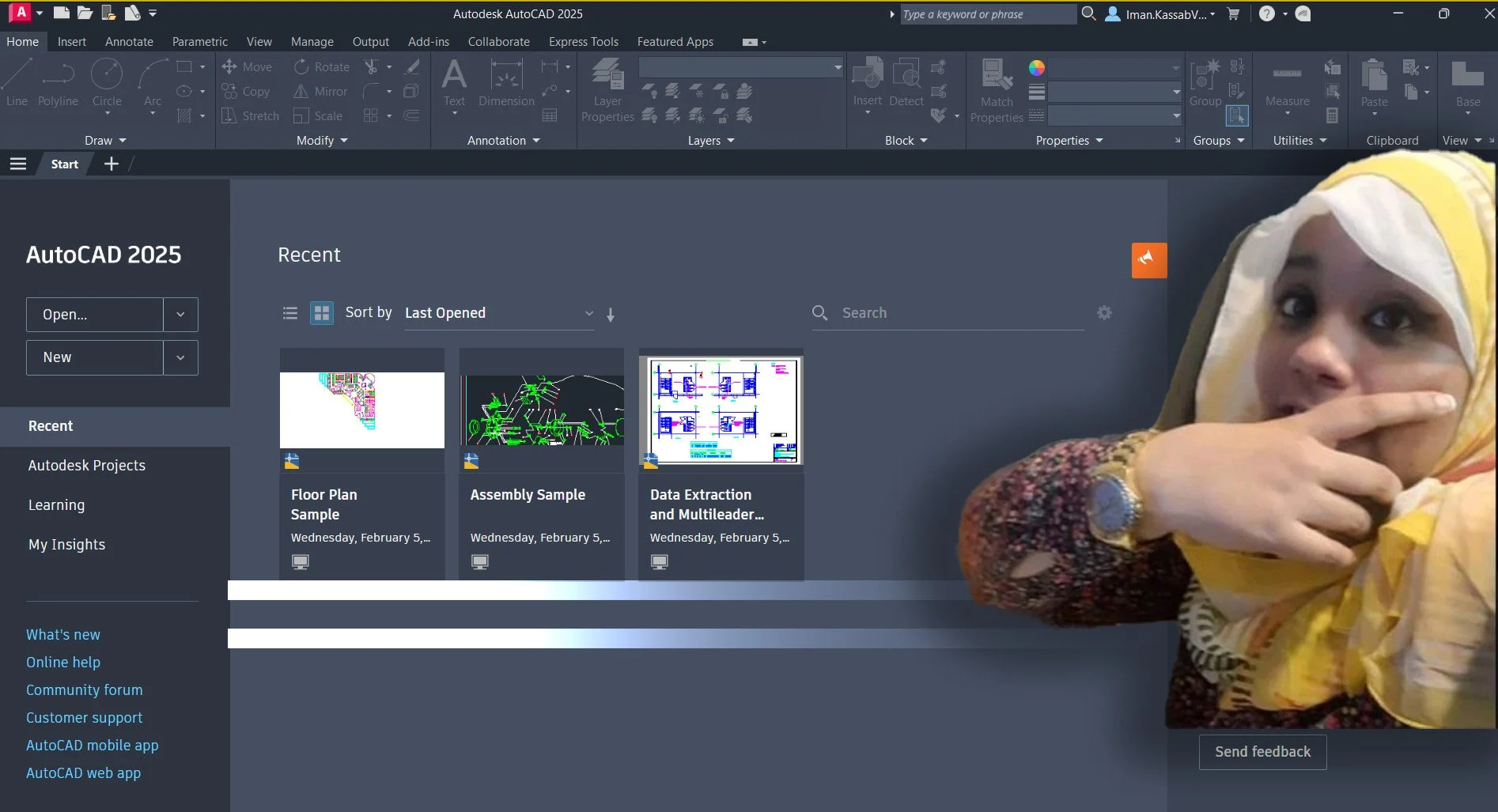Image resolution: width=1498 pixels, height=812 pixels.
Task: Open the Community forum link
Action: coord(85,690)
